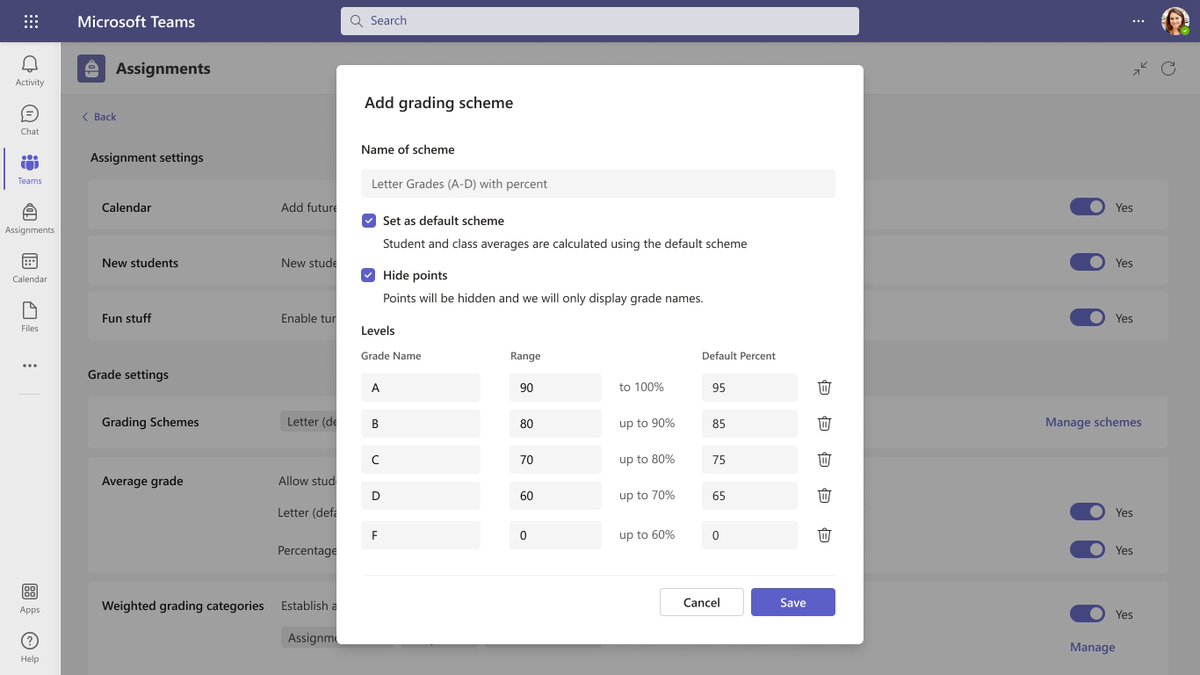1200x675 pixels.
Task: Refresh the Assignments app
Action: 1168,68
